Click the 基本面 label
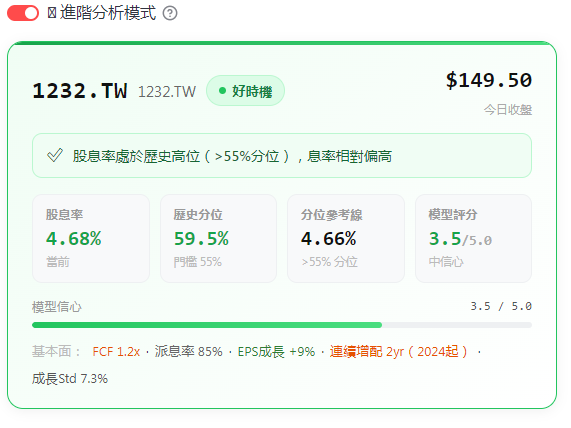571x428 pixels. point(56,352)
